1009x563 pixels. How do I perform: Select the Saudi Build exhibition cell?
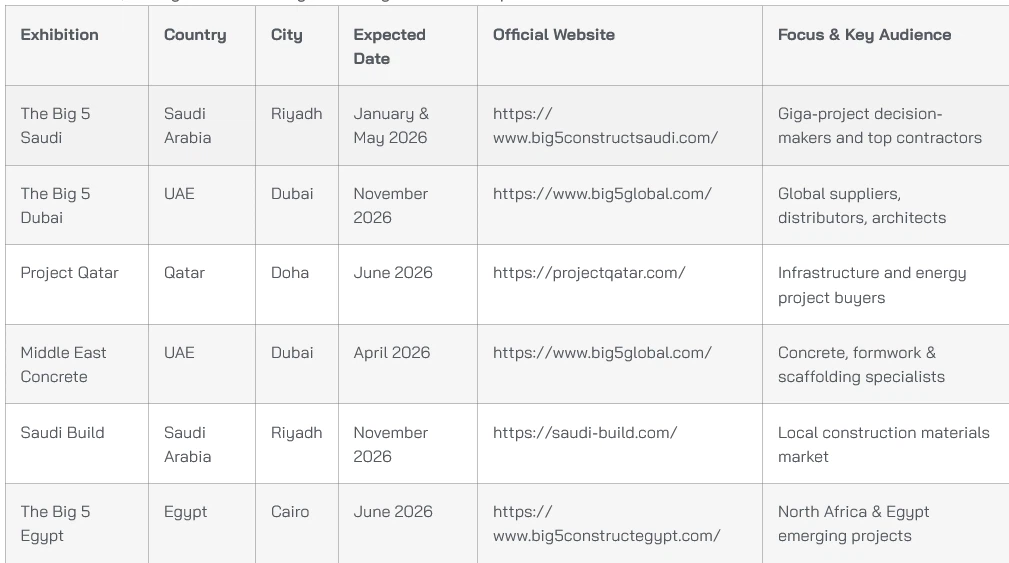coord(77,444)
